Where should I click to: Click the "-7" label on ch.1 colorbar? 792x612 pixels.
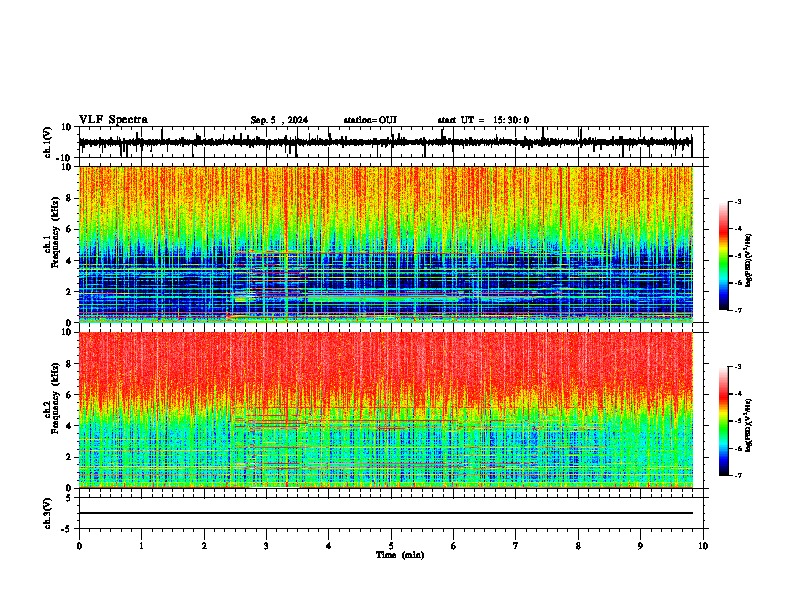(737, 310)
